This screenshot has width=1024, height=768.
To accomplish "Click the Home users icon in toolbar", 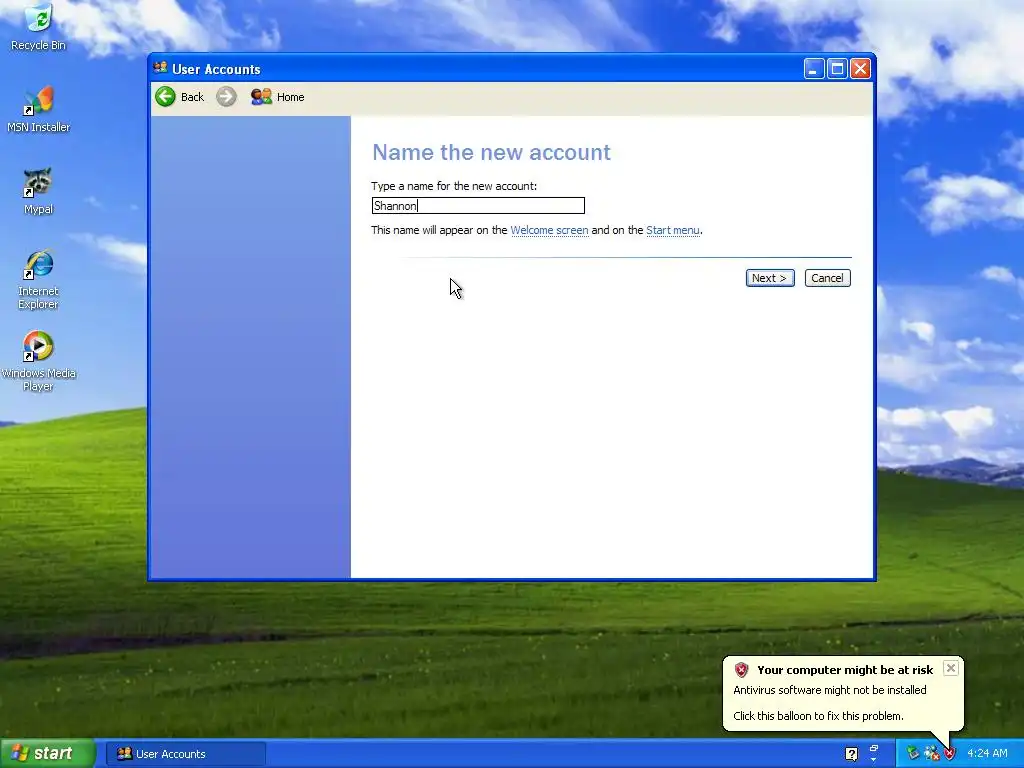I will 261,97.
